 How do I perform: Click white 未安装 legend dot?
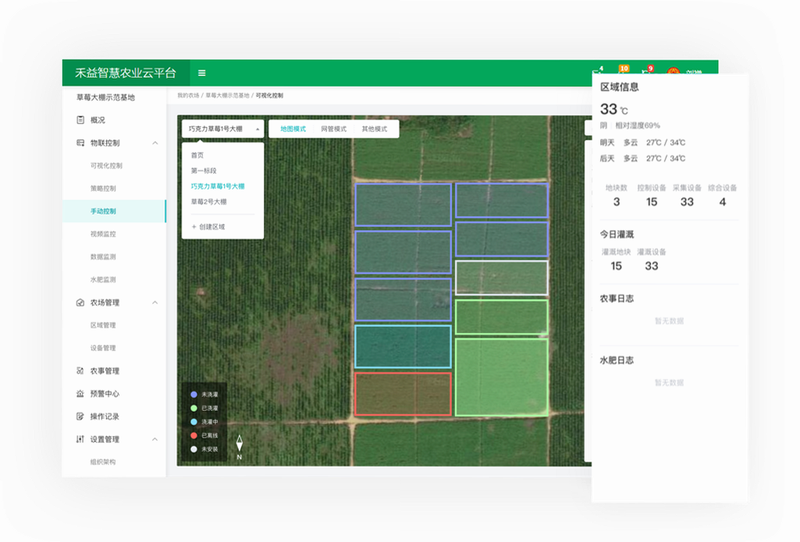[194, 449]
